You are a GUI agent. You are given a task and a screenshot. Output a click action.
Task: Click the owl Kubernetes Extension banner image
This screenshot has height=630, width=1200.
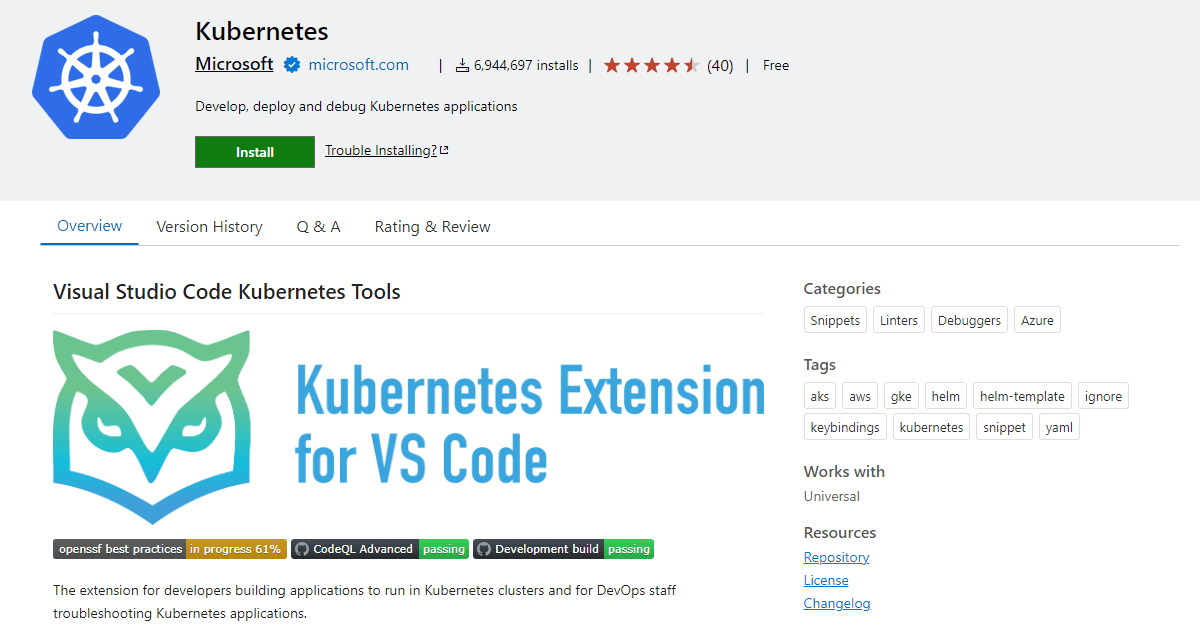409,427
